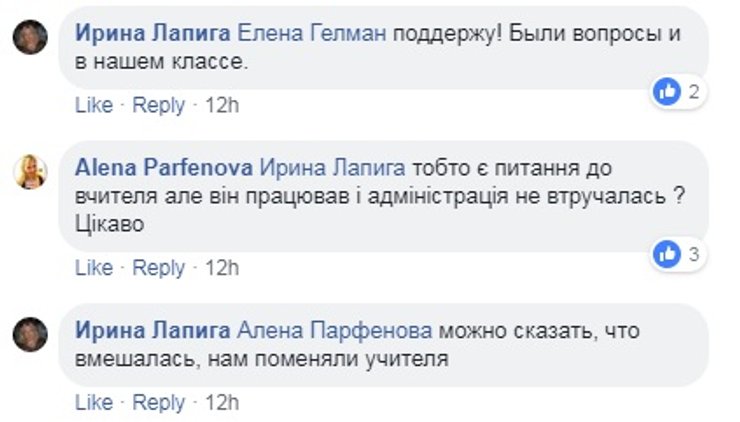Screen dimensions: 740x422
Task: Reply to the first Ирина Лапига comment
Action: (159, 105)
